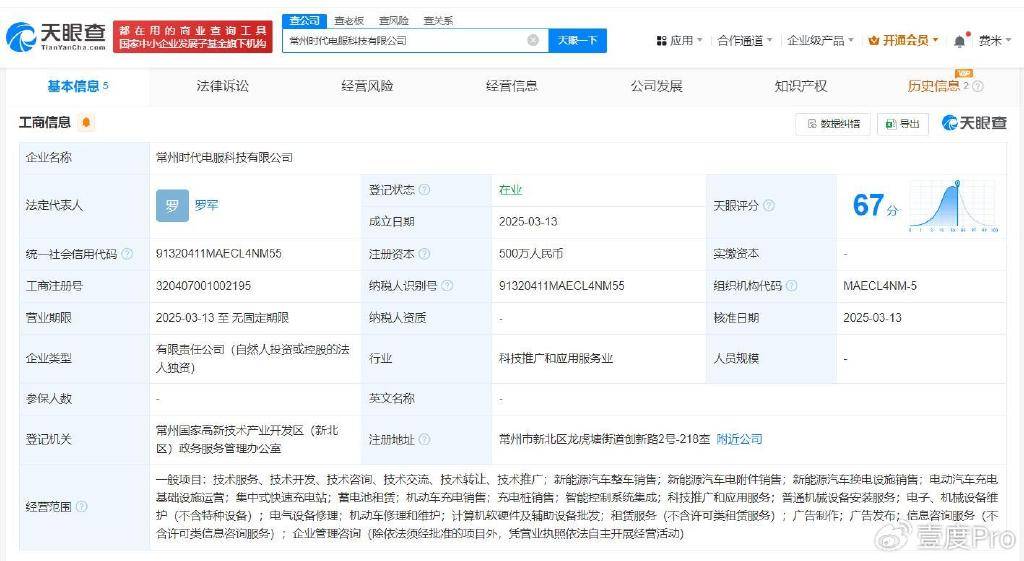This screenshot has width=1024, height=561.
Task: Click the 应用 grid icon
Action: (661, 40)
